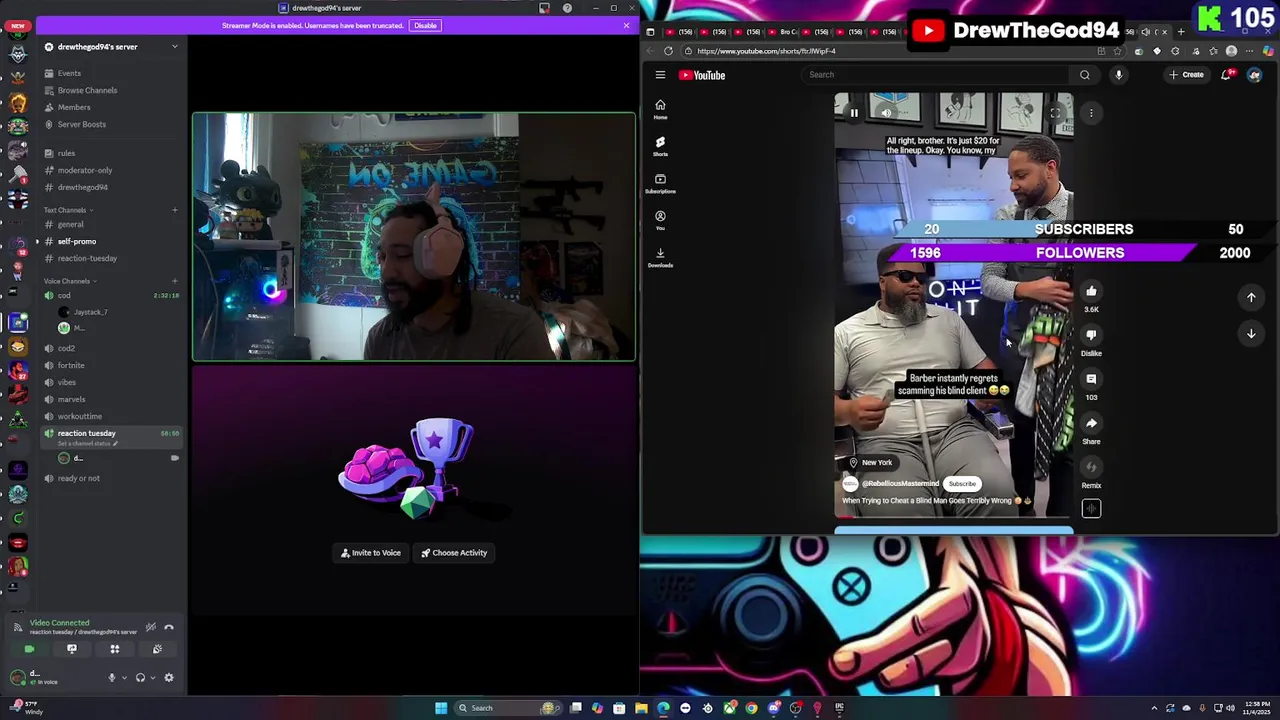Enter fullscreen on the YouTube Short
This screenshot has height=720, width=1280.
[1055, 113]
